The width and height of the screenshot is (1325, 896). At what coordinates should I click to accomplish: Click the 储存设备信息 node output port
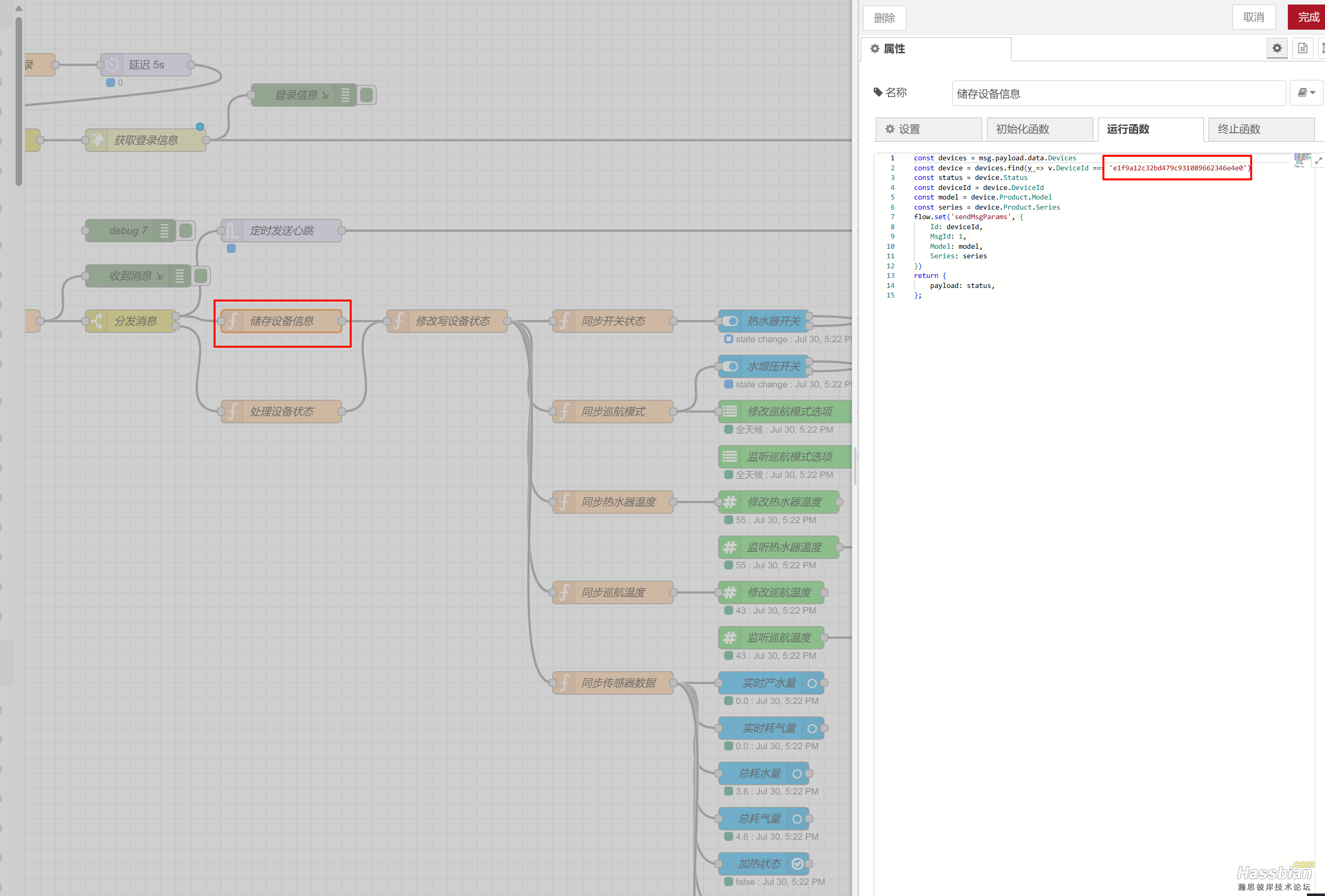[342, 321]
